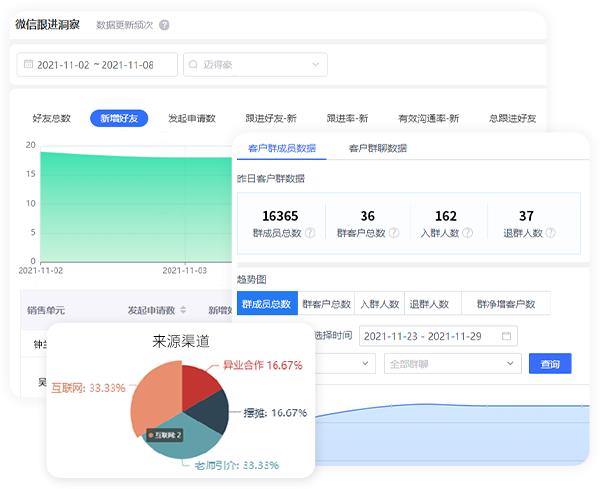
Task: Select the 群成员总数 trend button
Action: (x=267, y=303)
